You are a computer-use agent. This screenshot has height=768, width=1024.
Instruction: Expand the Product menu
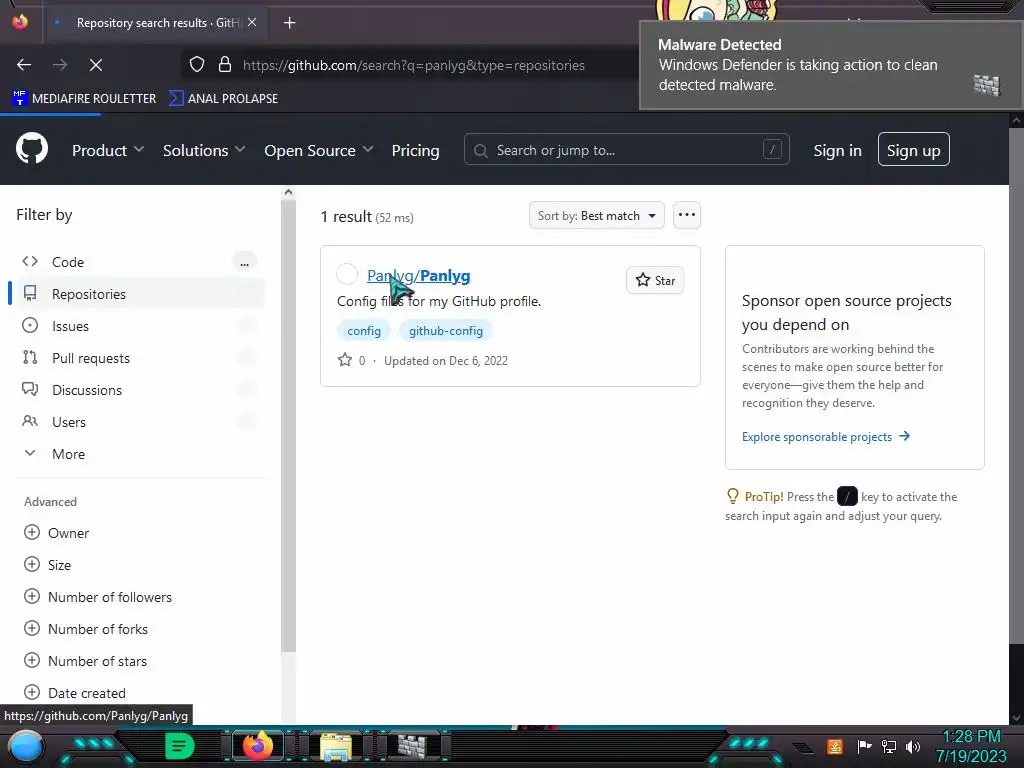[x=108, y=150]
